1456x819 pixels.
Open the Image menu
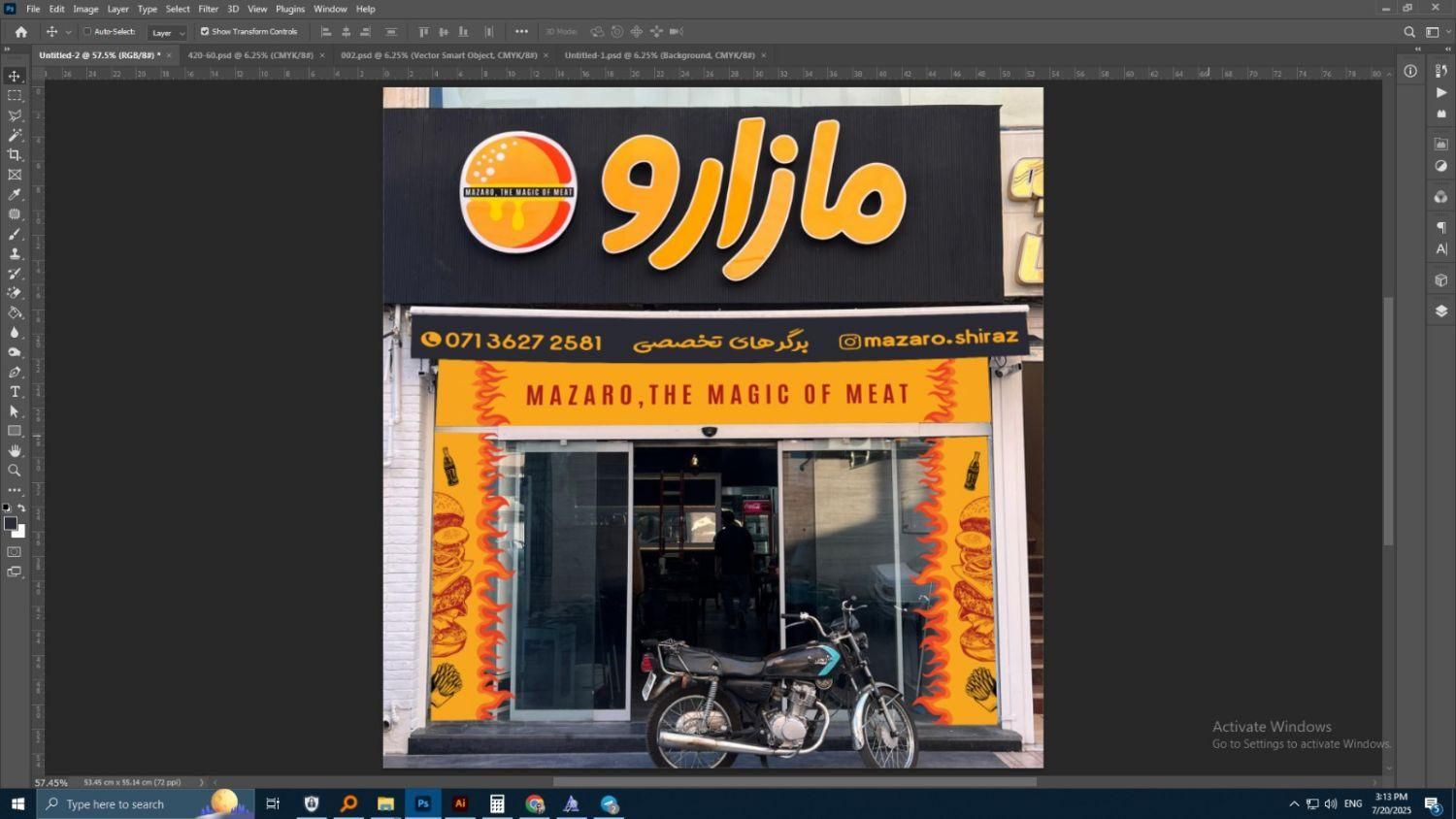coord(85,9)
